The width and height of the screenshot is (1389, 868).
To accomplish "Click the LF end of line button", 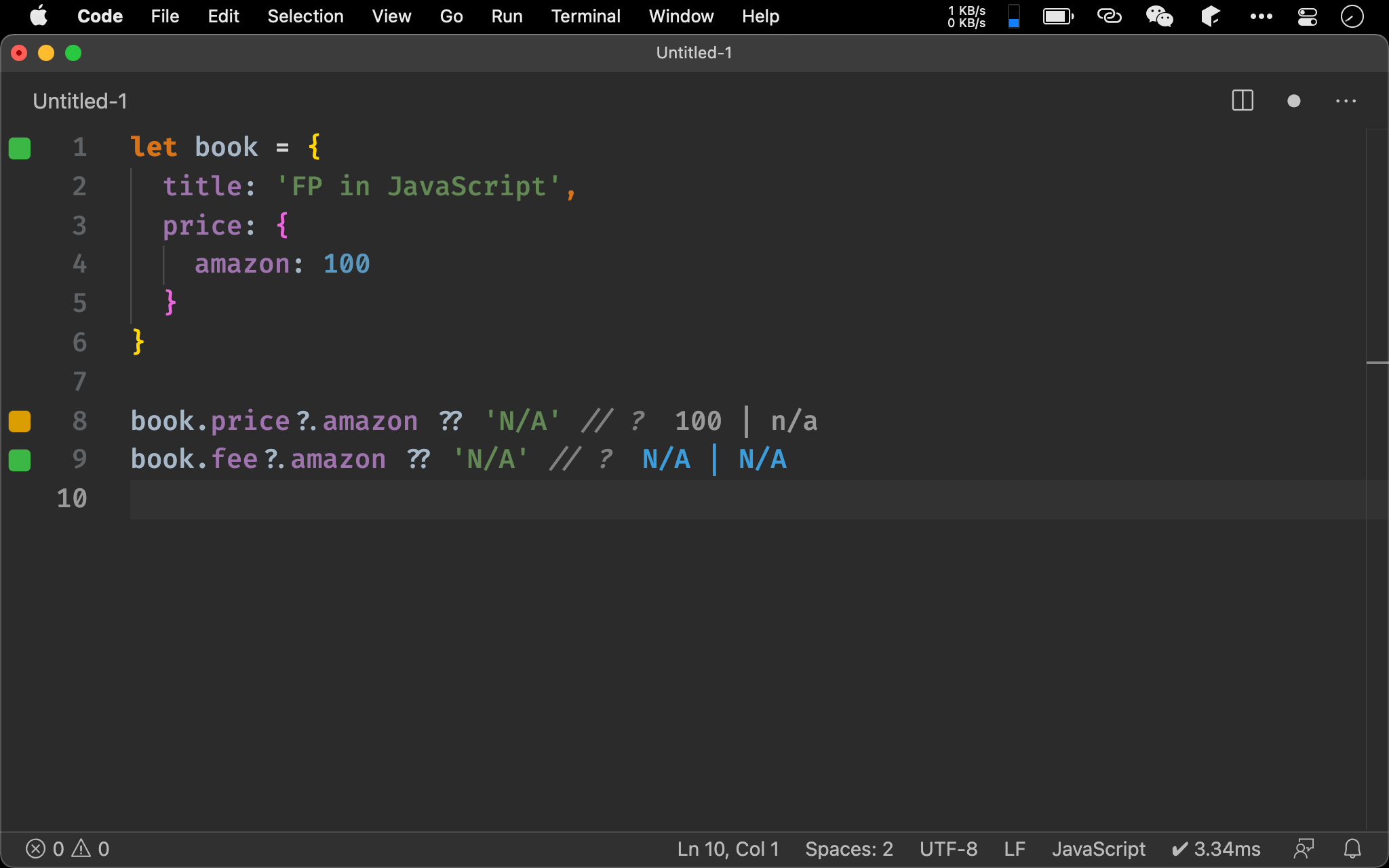I will coord(1015,848).
